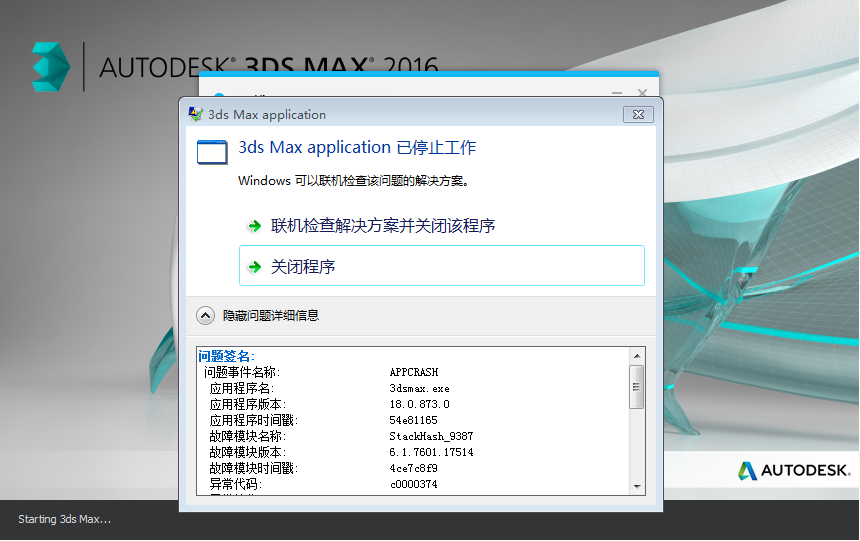This screenshot has height=541, width=860.
Task: Click scroll-down arrow in problem details box
Action: coord(637,486)
